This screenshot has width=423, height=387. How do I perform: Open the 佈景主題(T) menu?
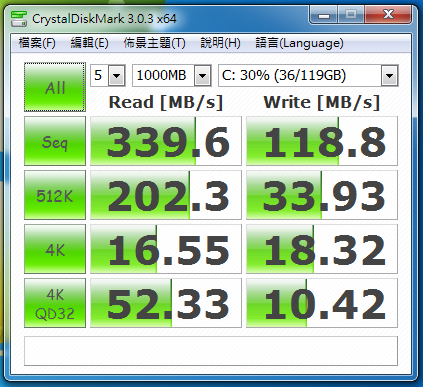(x=154, y=43)
